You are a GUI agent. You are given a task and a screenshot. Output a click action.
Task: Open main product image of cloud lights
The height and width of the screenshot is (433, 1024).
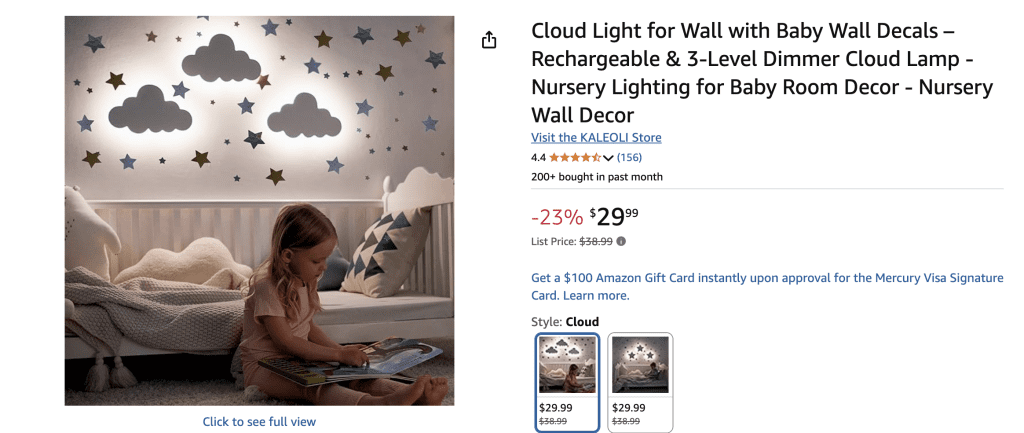click(x=259, y=210)
